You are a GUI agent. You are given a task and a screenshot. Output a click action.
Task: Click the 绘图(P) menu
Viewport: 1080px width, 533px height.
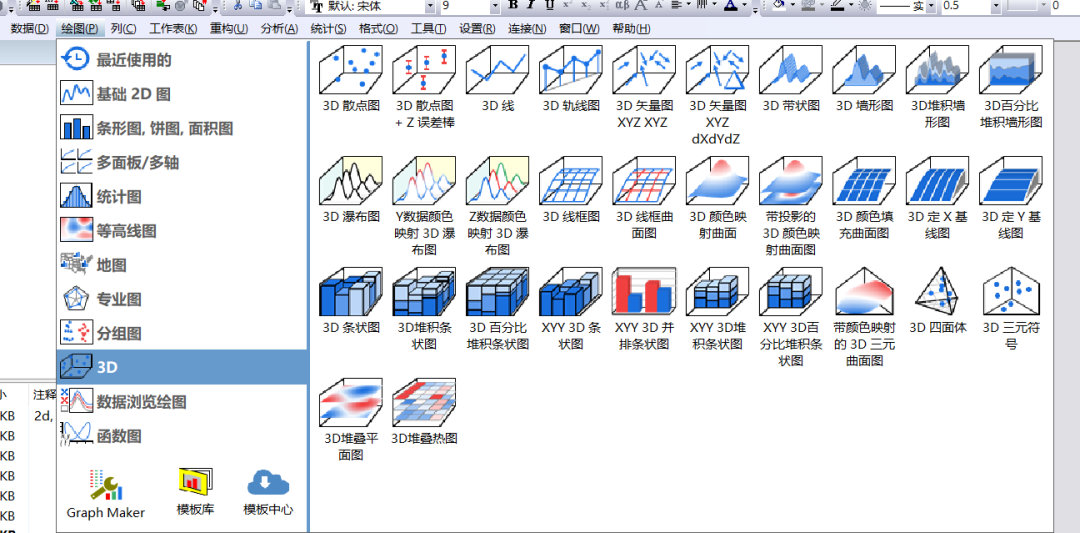coord(79,29)
